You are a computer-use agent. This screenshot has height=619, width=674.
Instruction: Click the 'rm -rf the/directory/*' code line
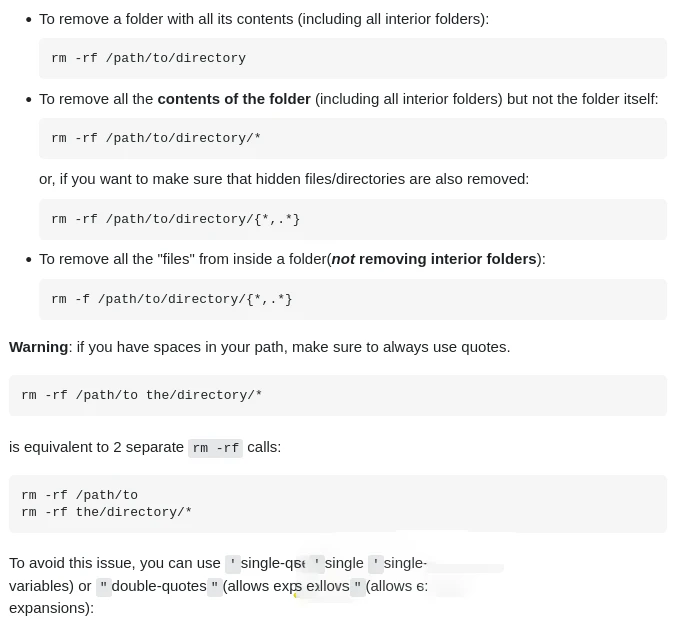pos(107,512)
